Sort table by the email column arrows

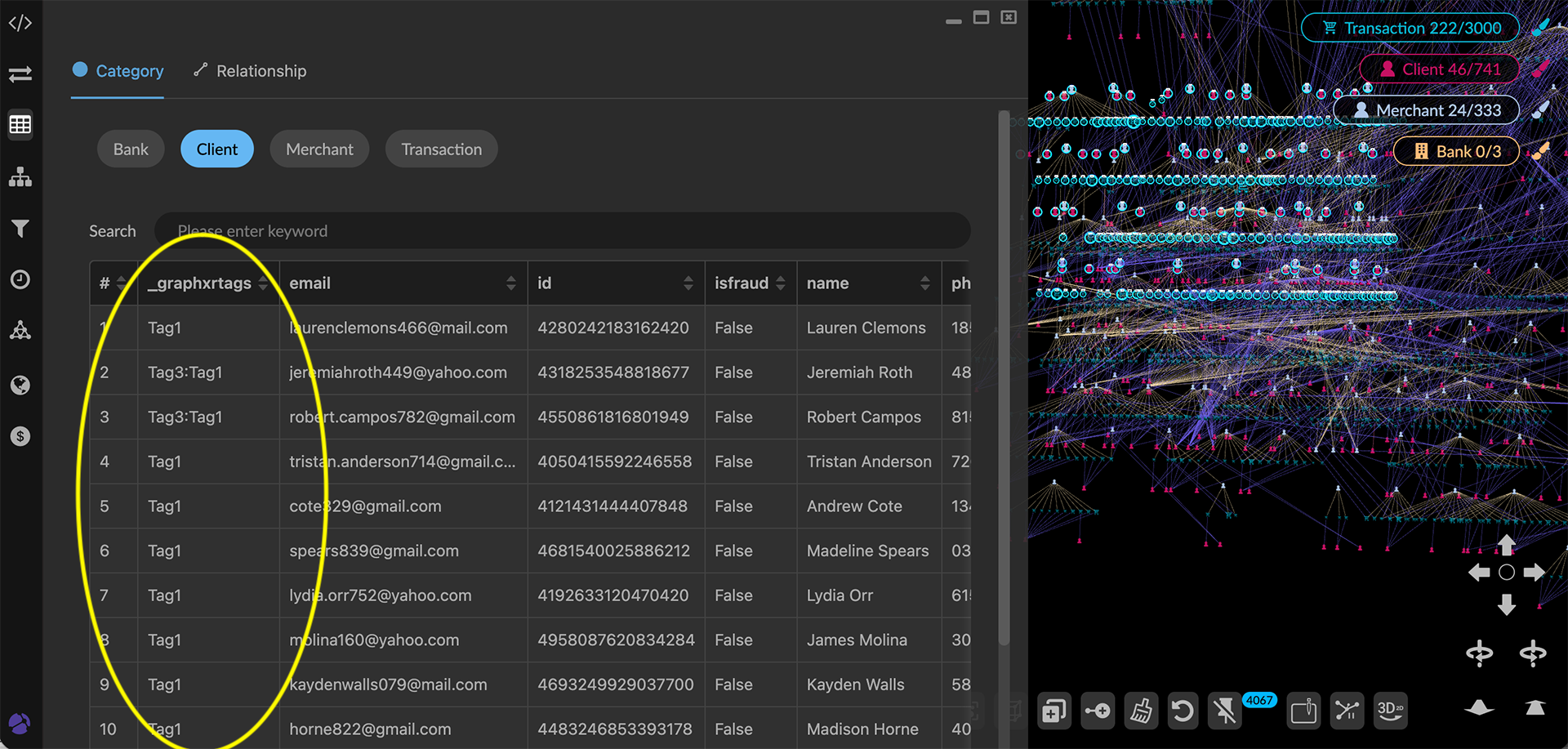[x=512, y=283]
